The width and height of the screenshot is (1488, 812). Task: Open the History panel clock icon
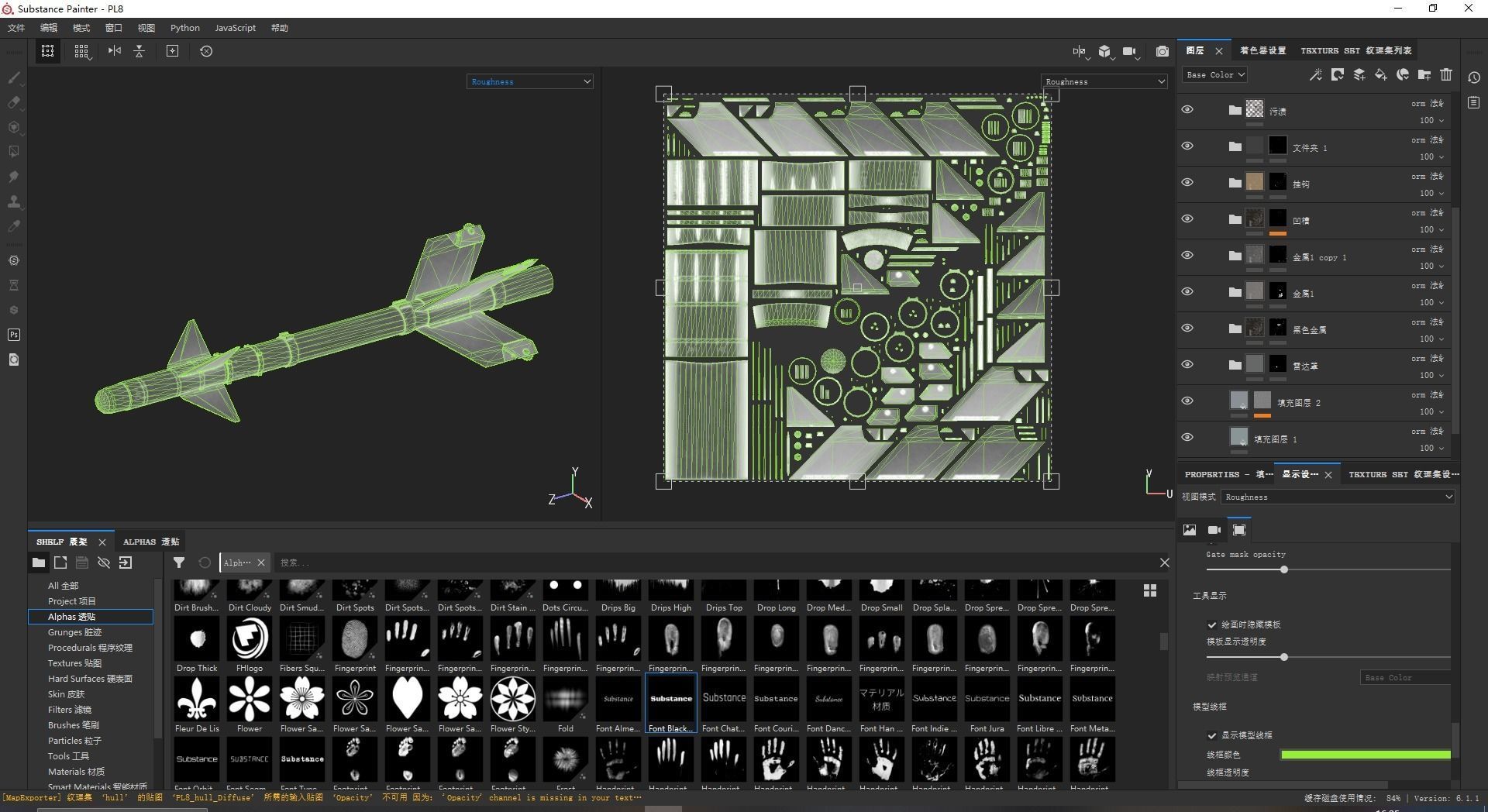pyautogui.click(x=1474, y=77)
